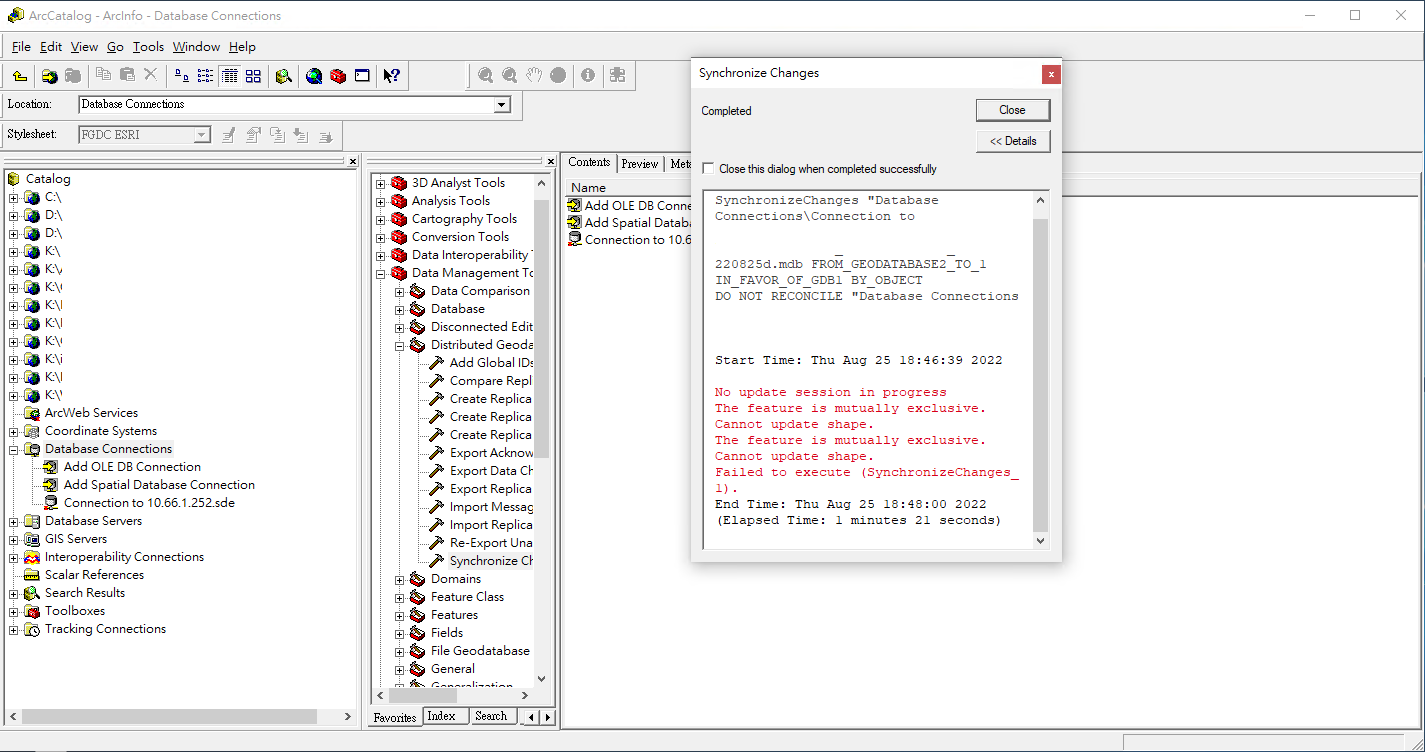Close the Catalog tree panel
The width and height of the screenshot is (1425, 752).
pos(352,161)
